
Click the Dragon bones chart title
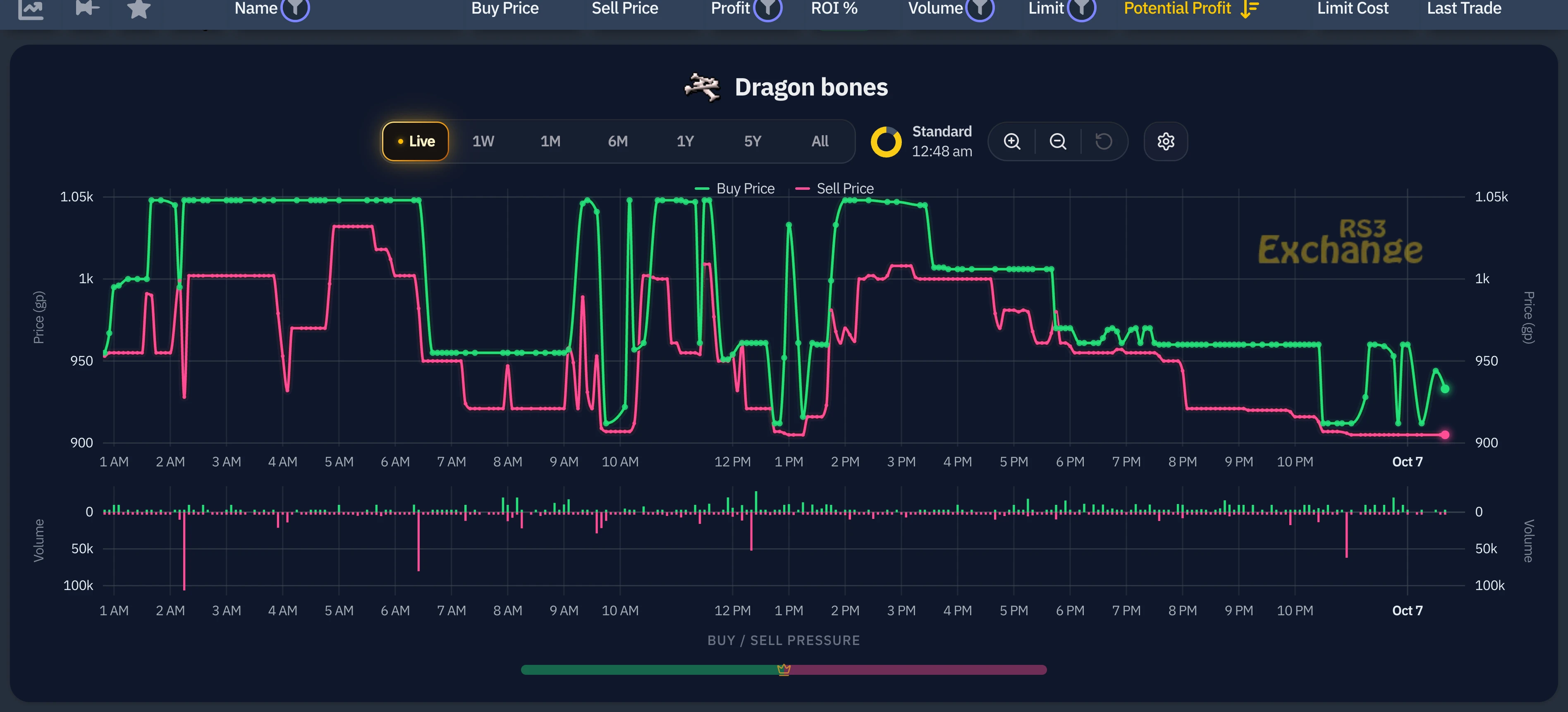[x=811, y=88]
